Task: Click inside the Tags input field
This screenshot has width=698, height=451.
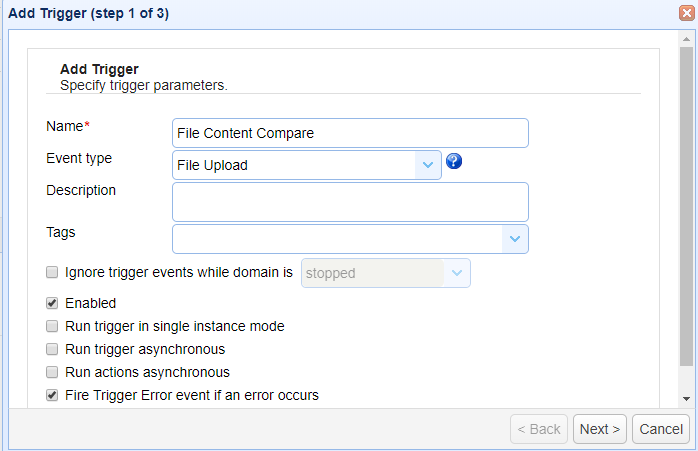Action: [337, 239]
